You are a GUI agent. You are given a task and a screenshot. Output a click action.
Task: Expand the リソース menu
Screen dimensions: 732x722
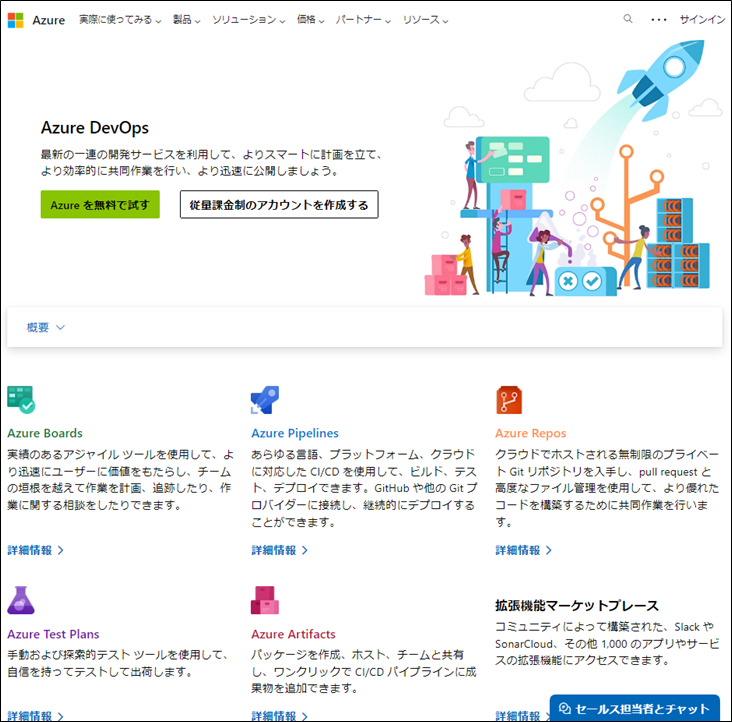[425, 20]
